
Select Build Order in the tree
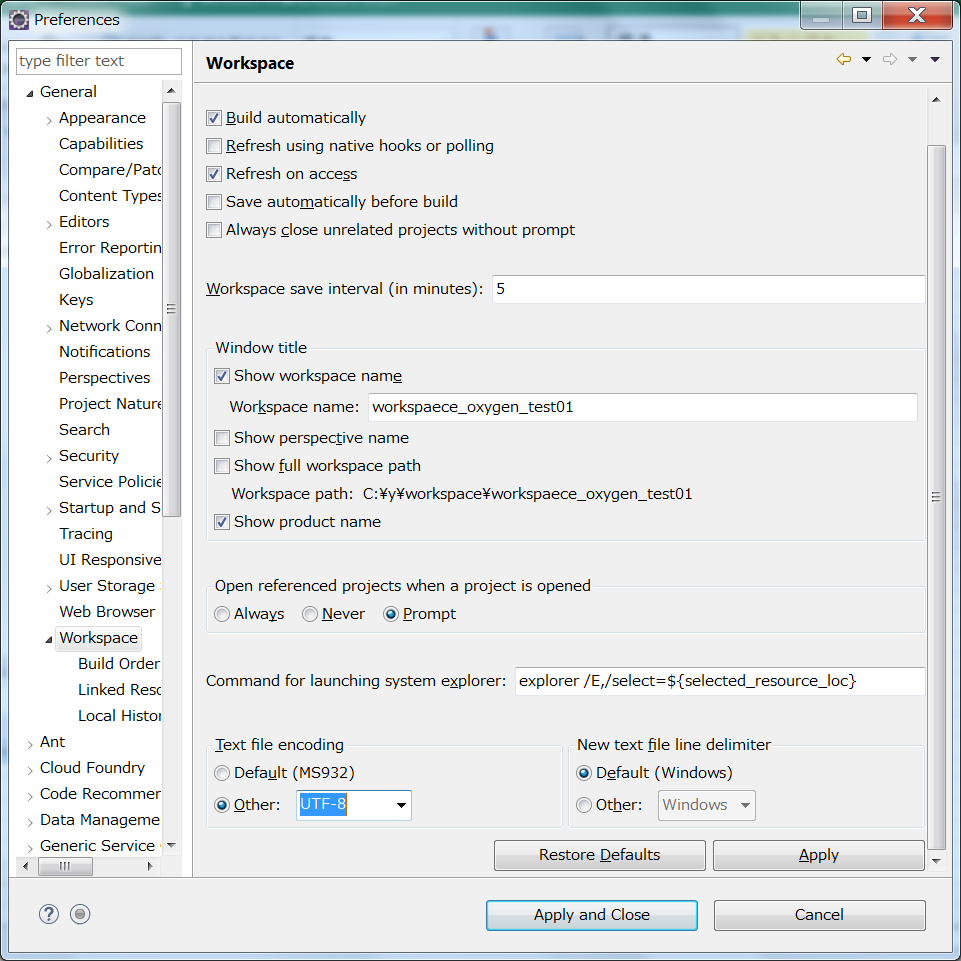pyautogui.click(x=118, y=663)
